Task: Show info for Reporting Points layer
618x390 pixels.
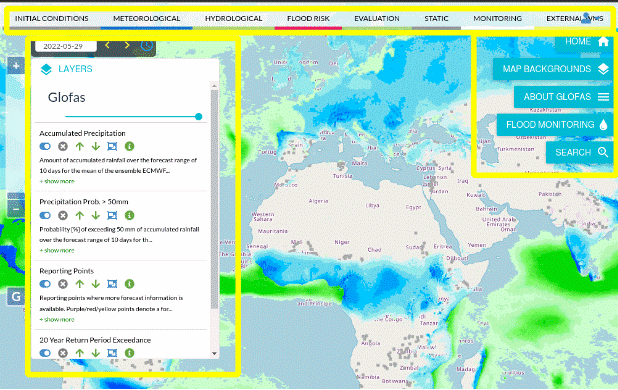Action: pos(129,284)
